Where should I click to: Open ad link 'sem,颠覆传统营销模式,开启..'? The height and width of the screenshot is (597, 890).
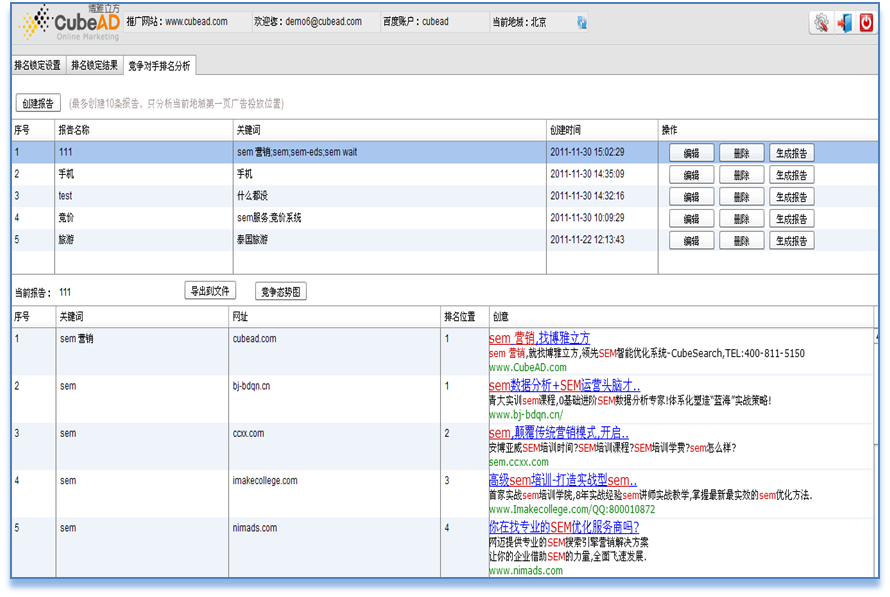(x=559, y=433)
